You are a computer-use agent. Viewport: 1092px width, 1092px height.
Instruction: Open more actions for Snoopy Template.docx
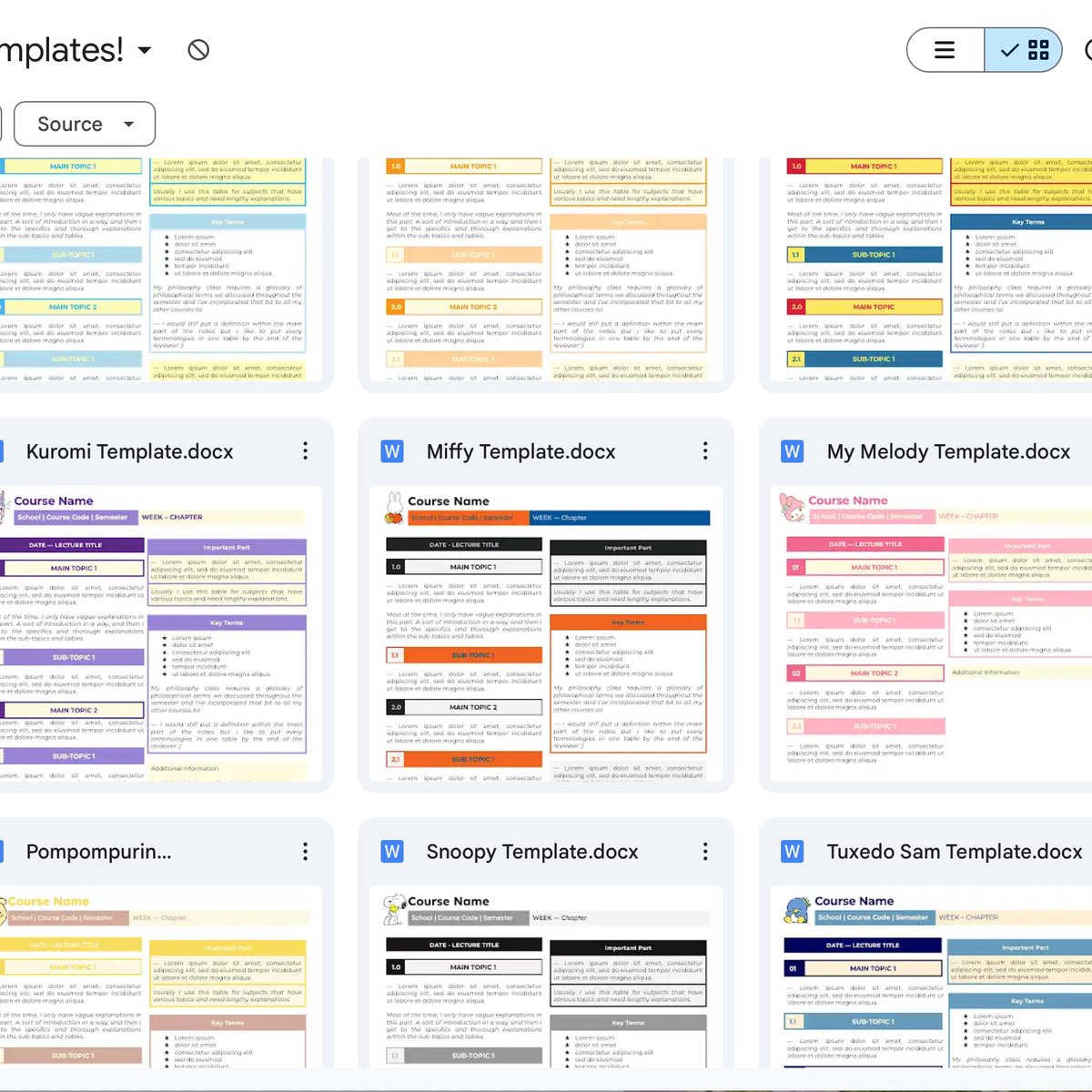(x=705, y=851)
